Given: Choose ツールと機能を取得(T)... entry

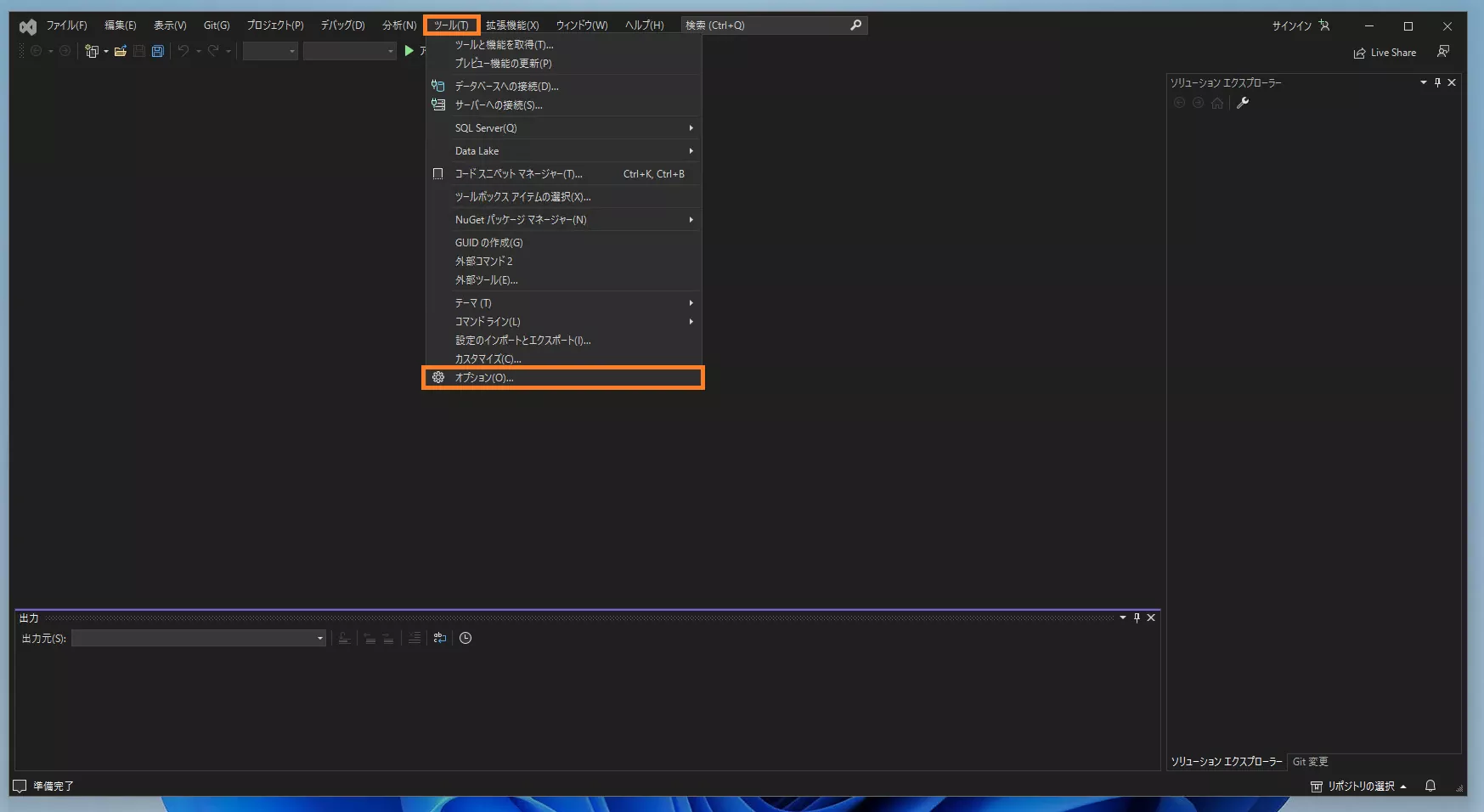Looking at the screenshot, I should [x=564, y=45].
